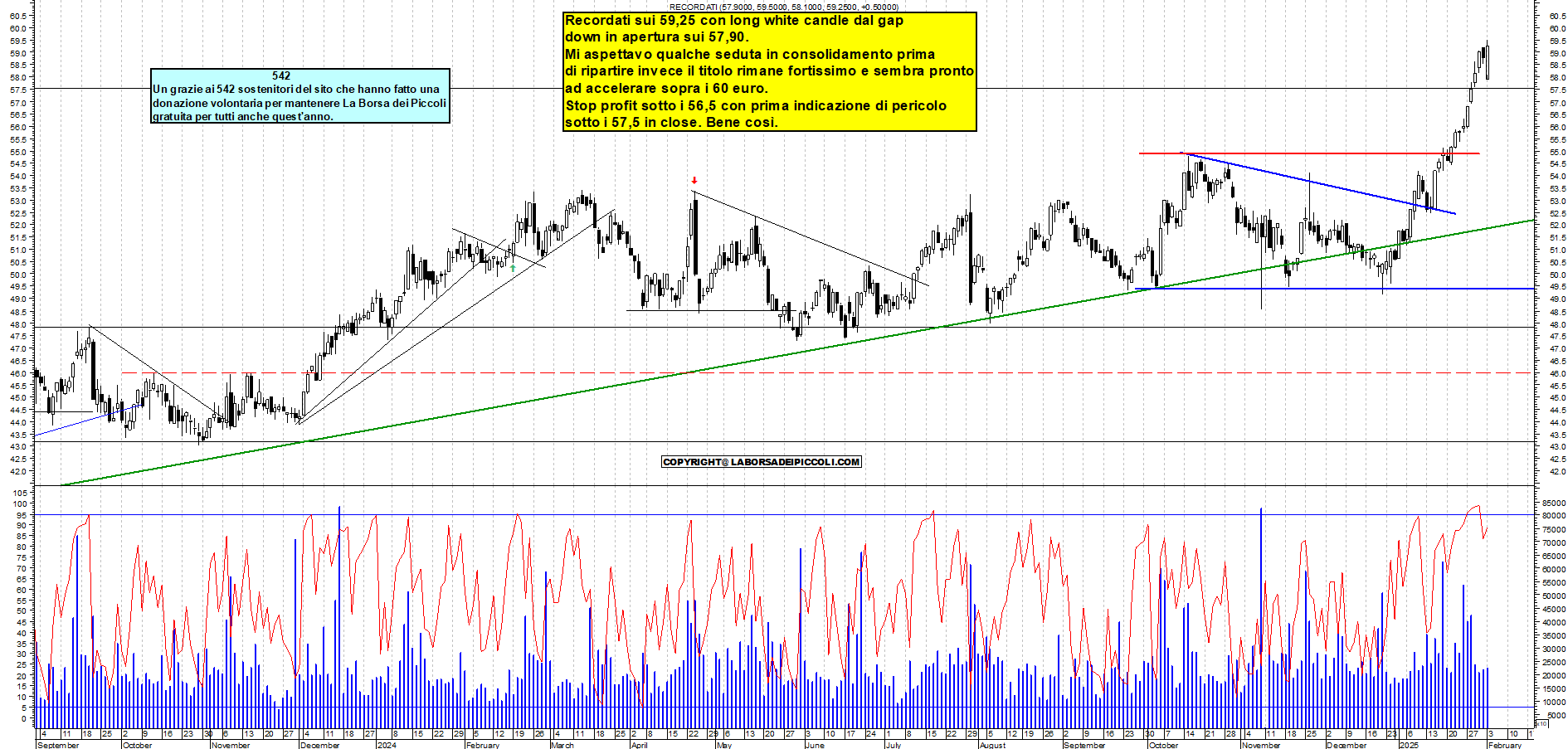This screenshot has height=749, width=1568.
Task: Click the 50000 value on volume scale
Action: tap(1554, 596)
